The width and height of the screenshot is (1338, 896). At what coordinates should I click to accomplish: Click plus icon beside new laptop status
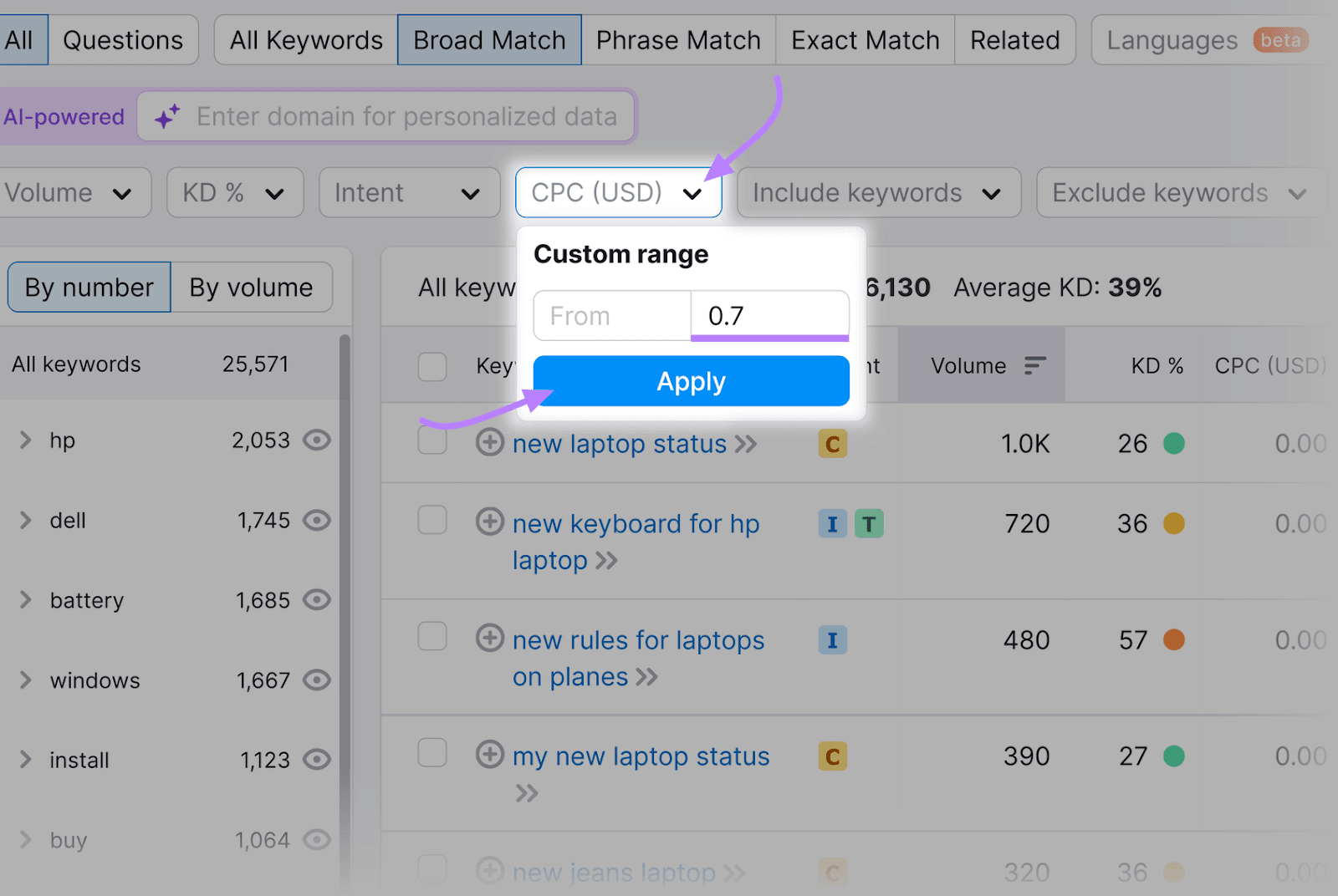490,444
